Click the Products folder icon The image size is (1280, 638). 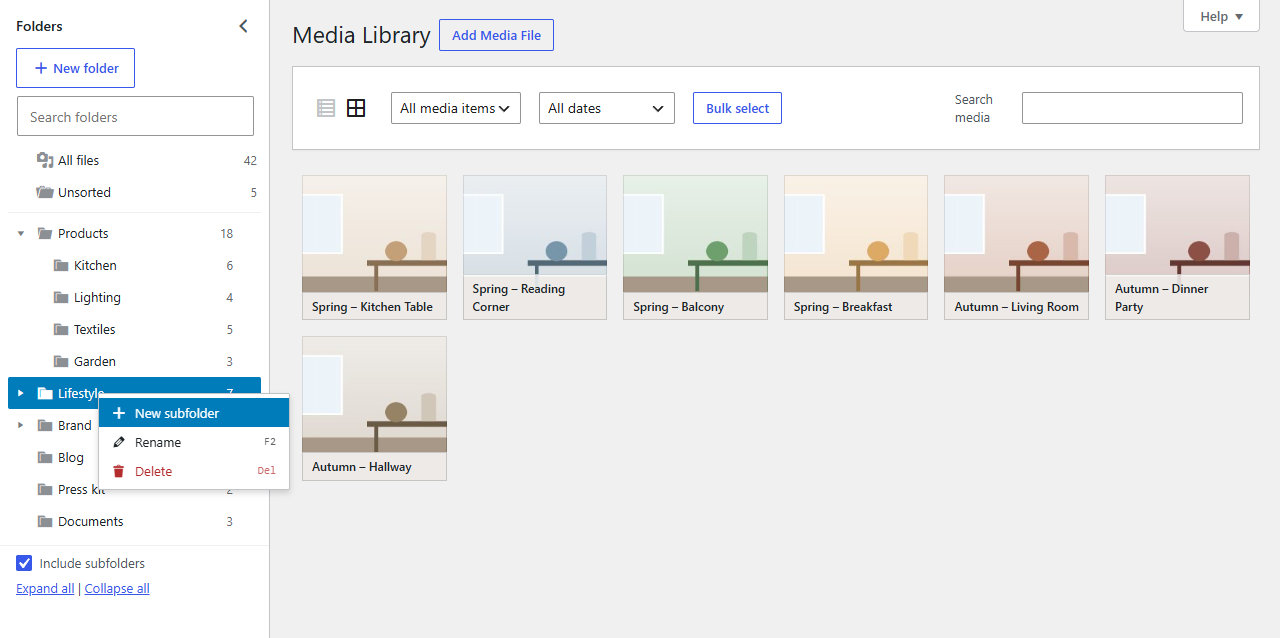pyautogui.click(x=45, y=234)
